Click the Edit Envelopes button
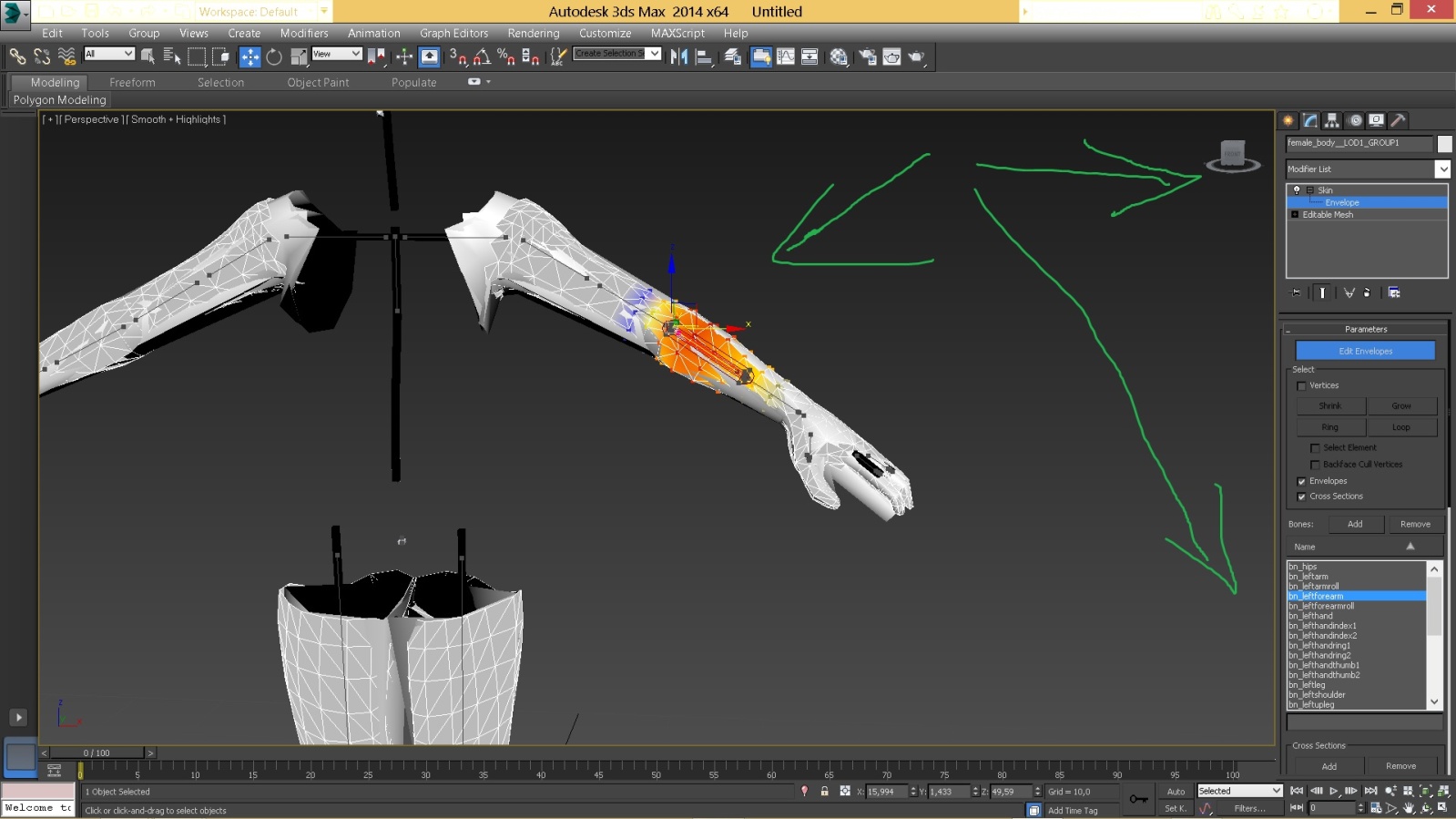 click(1365, 351)
